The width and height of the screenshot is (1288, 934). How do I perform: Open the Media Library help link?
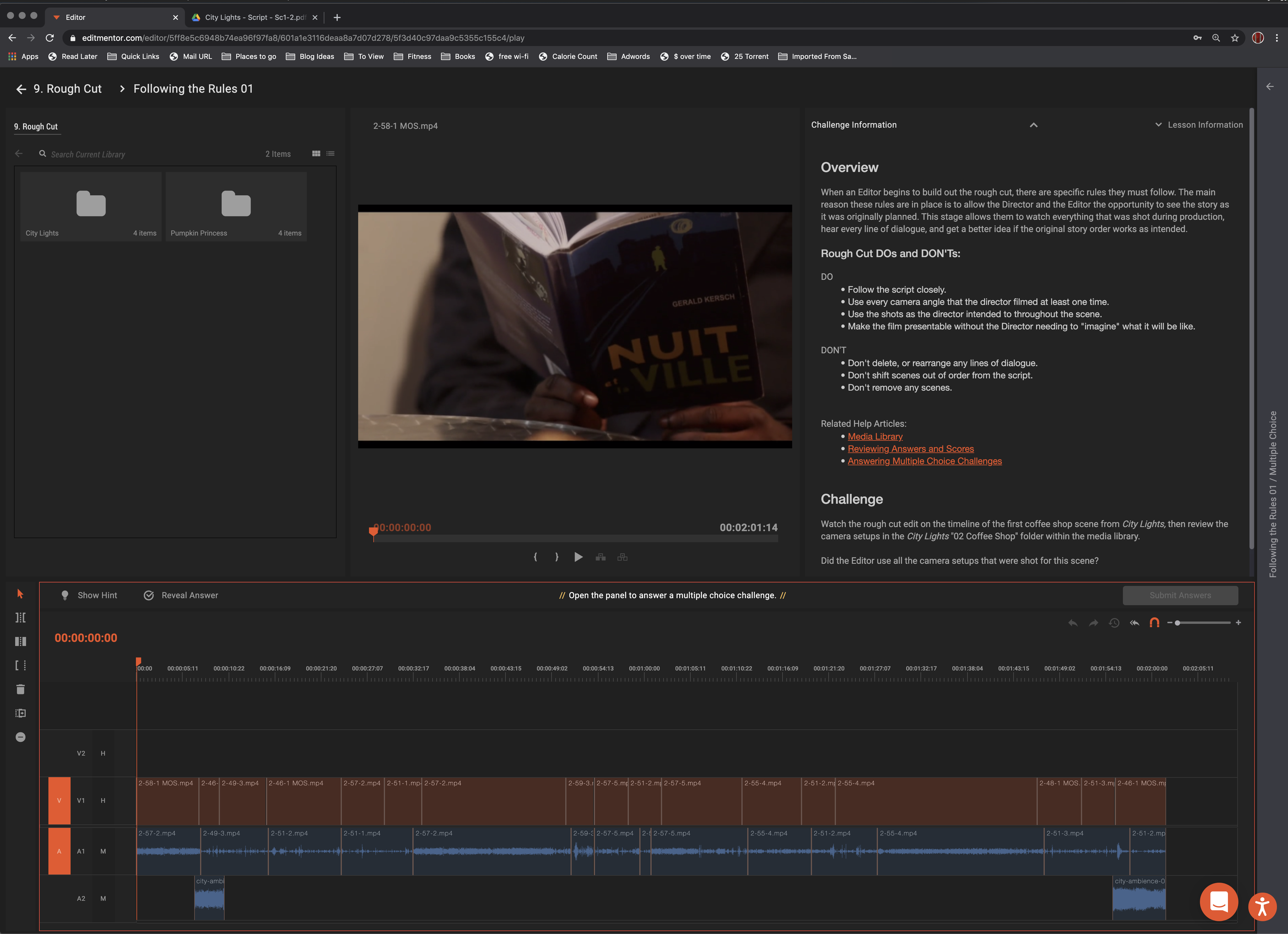875,436
